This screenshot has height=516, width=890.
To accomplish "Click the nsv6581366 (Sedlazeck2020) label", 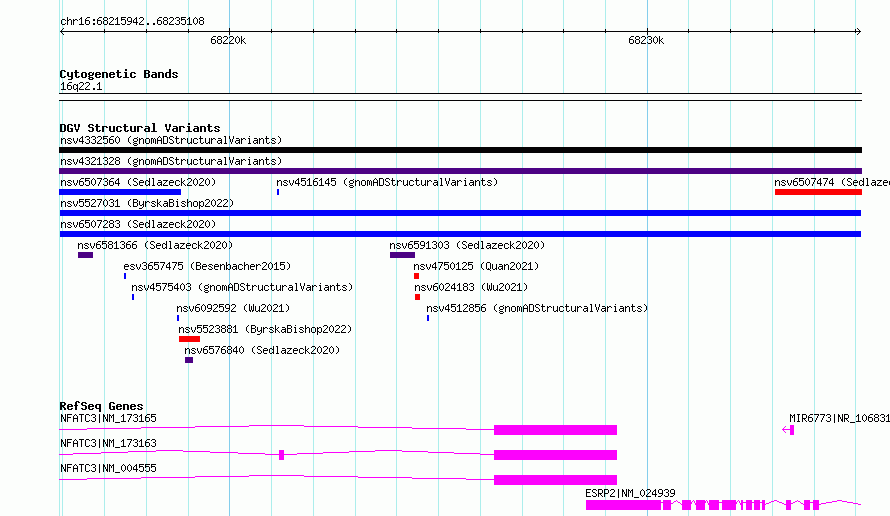I will point(155,245).
